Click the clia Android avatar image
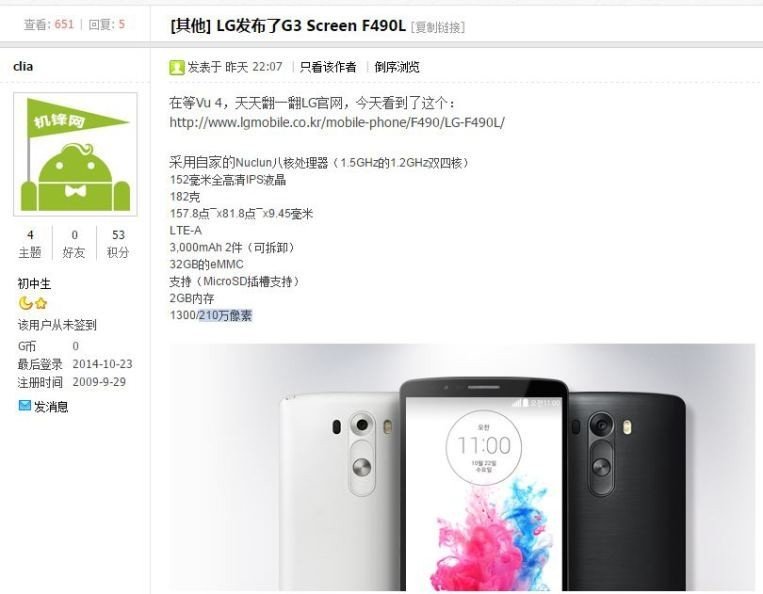 tap(75, 154)
